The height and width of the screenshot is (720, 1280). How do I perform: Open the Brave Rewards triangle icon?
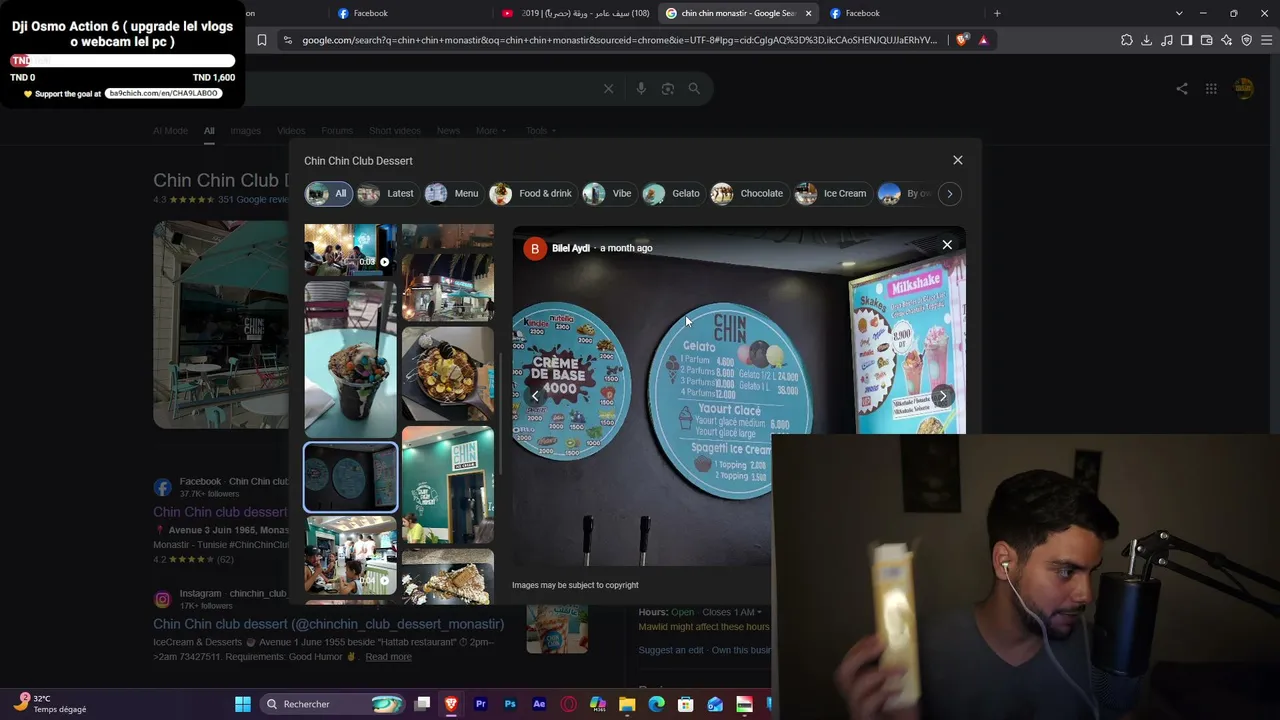pos(984,40)
